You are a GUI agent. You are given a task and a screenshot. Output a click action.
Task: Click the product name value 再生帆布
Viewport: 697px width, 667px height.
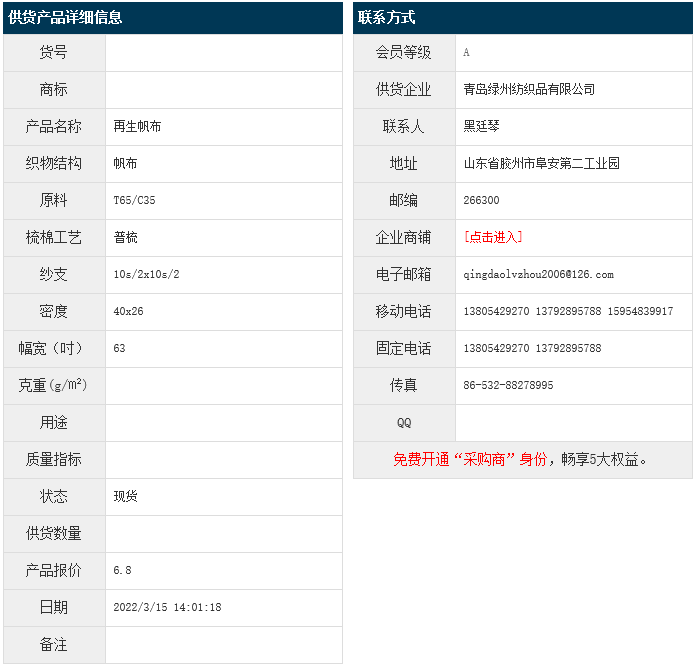coord(138,126)
